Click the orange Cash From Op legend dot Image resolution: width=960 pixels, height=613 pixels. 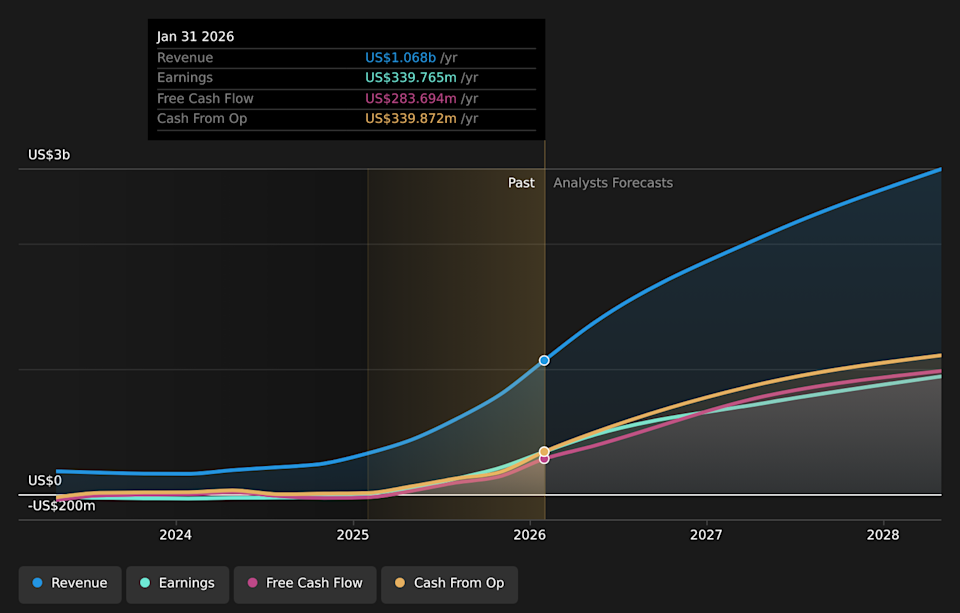pyautogui.click(x=401, y=584)
